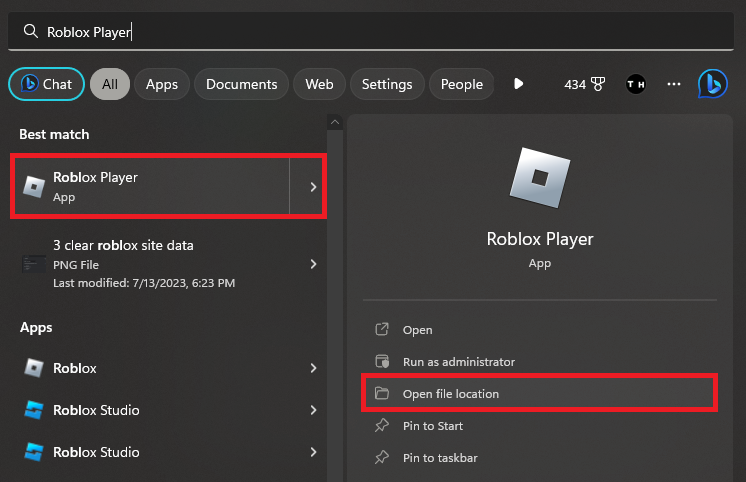The image size is (746, 482).
Task: Open the TH account avatar
Action: click(636, 84)
